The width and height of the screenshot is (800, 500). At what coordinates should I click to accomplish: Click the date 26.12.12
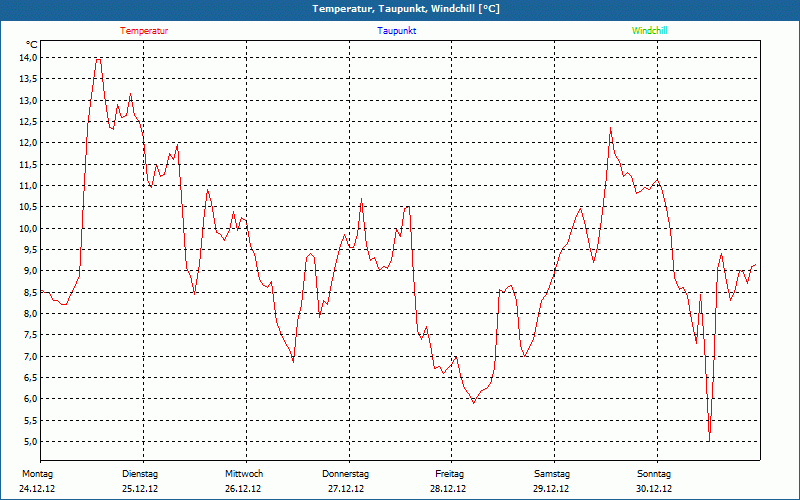click(243, 489)
